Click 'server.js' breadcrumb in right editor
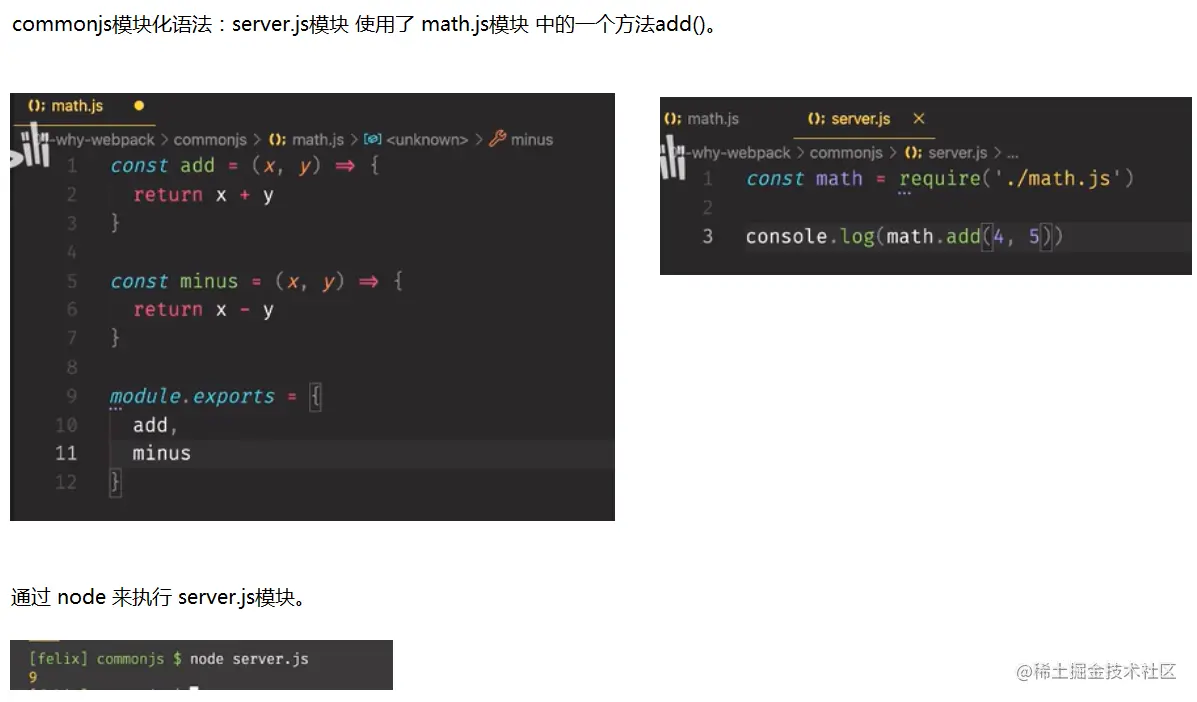The image size is (1197, 702). (x=946, y=153)
